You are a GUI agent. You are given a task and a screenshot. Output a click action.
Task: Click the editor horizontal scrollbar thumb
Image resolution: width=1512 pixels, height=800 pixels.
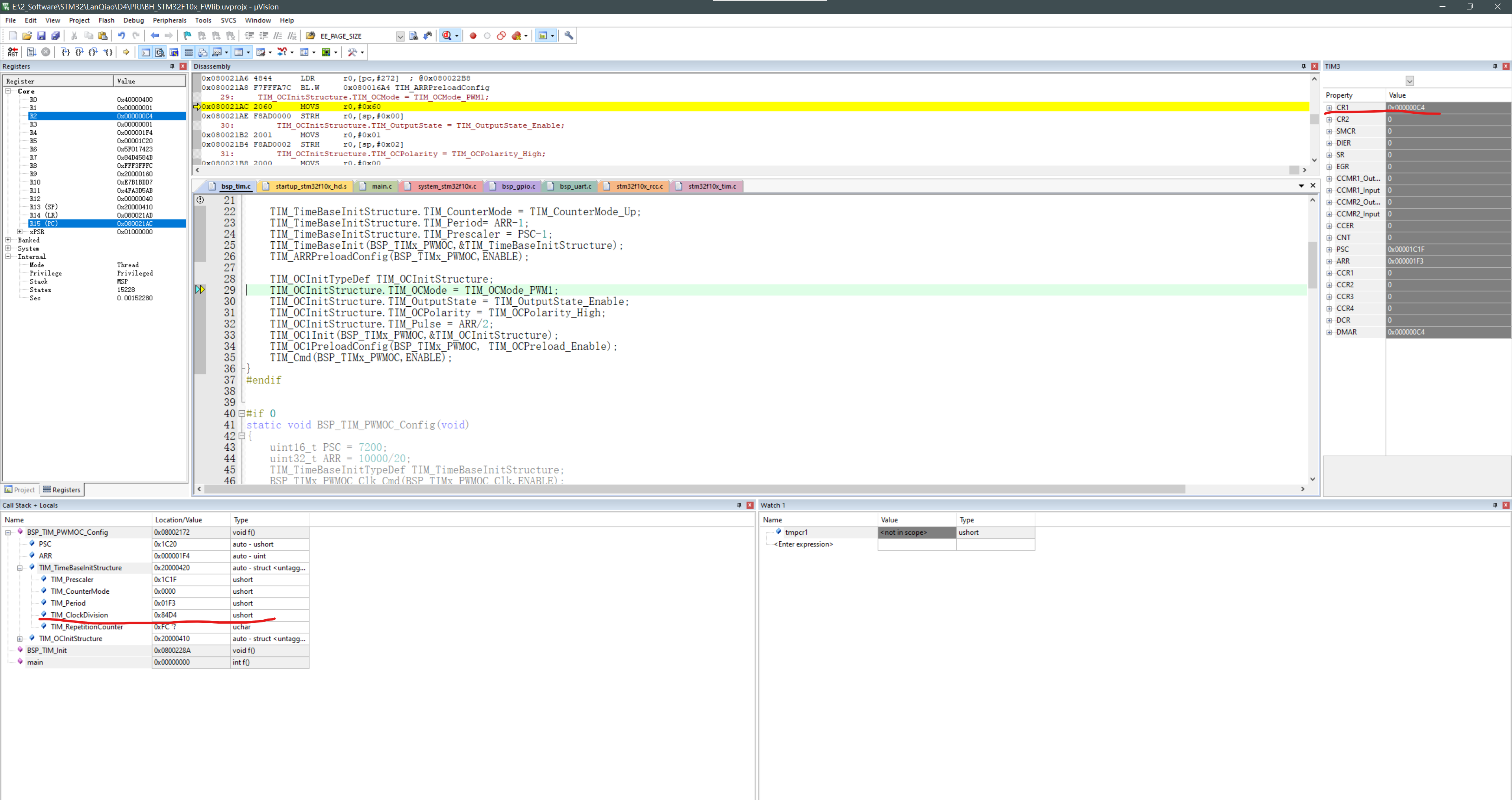click(695, 489)
